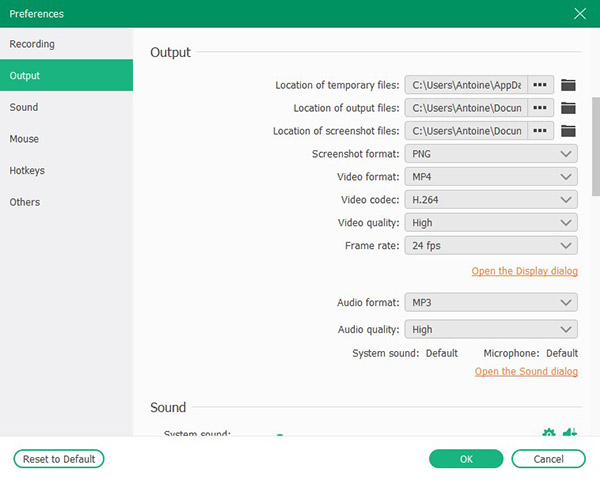The width and height of the screenshot is (600, 483).
Task: Open the Audio format dropdown
Action: (x=491, y=302)
